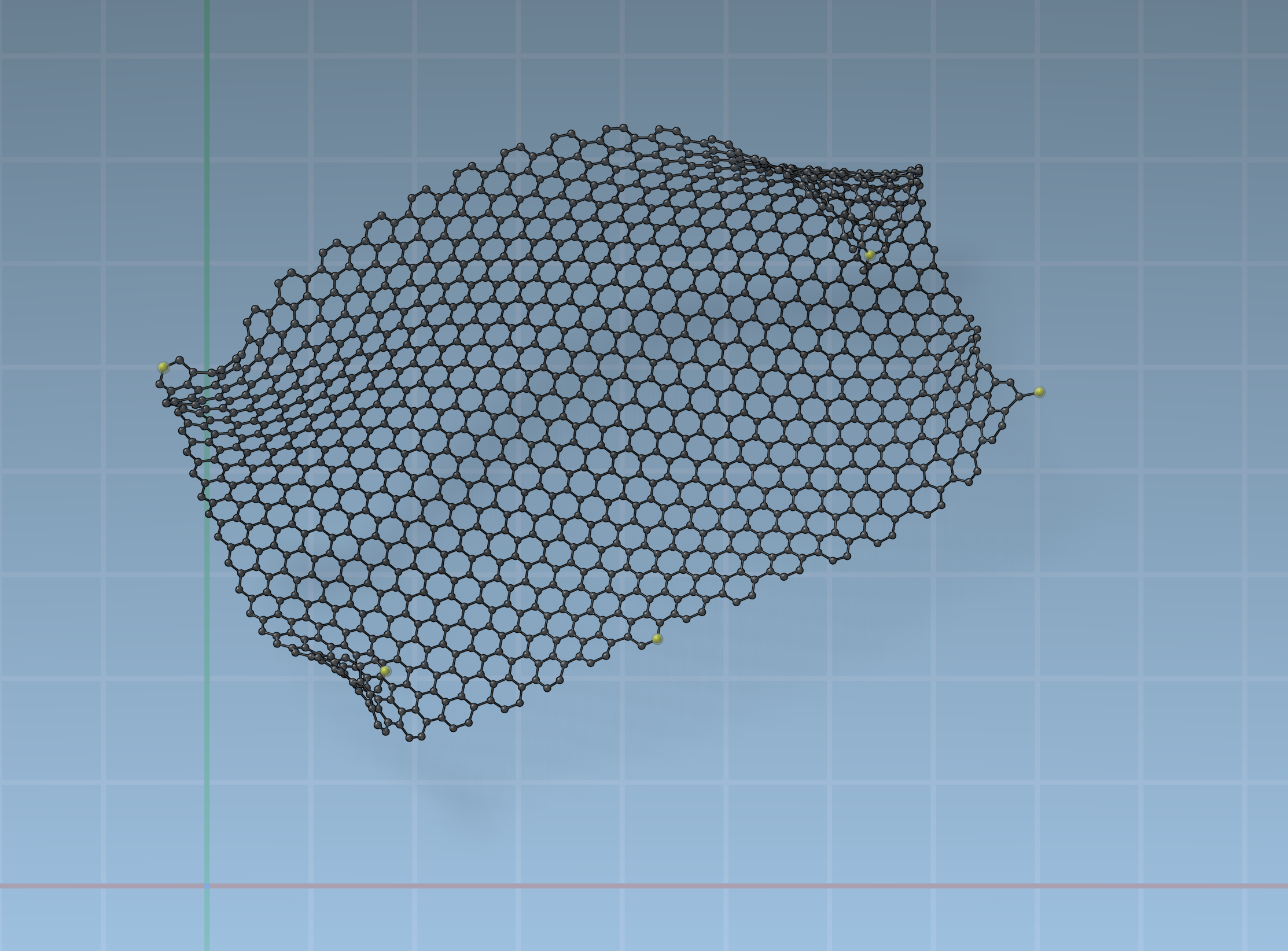Click the bond joining the rightmost yellow atom
The width and height of the screenshot is (1288, 951).
point(1029,395)
